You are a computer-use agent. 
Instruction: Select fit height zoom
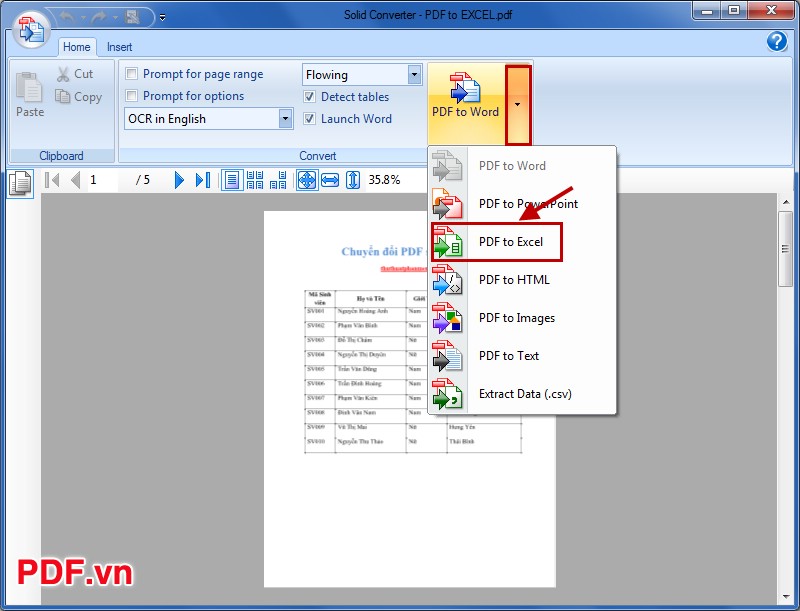[353, 180]
